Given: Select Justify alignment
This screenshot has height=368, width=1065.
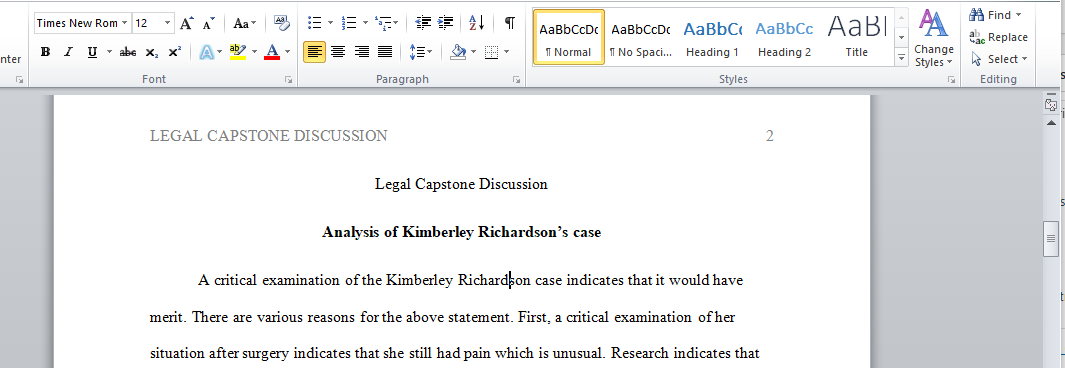Looking at the screenshot, I should click(x=385, y=52).
